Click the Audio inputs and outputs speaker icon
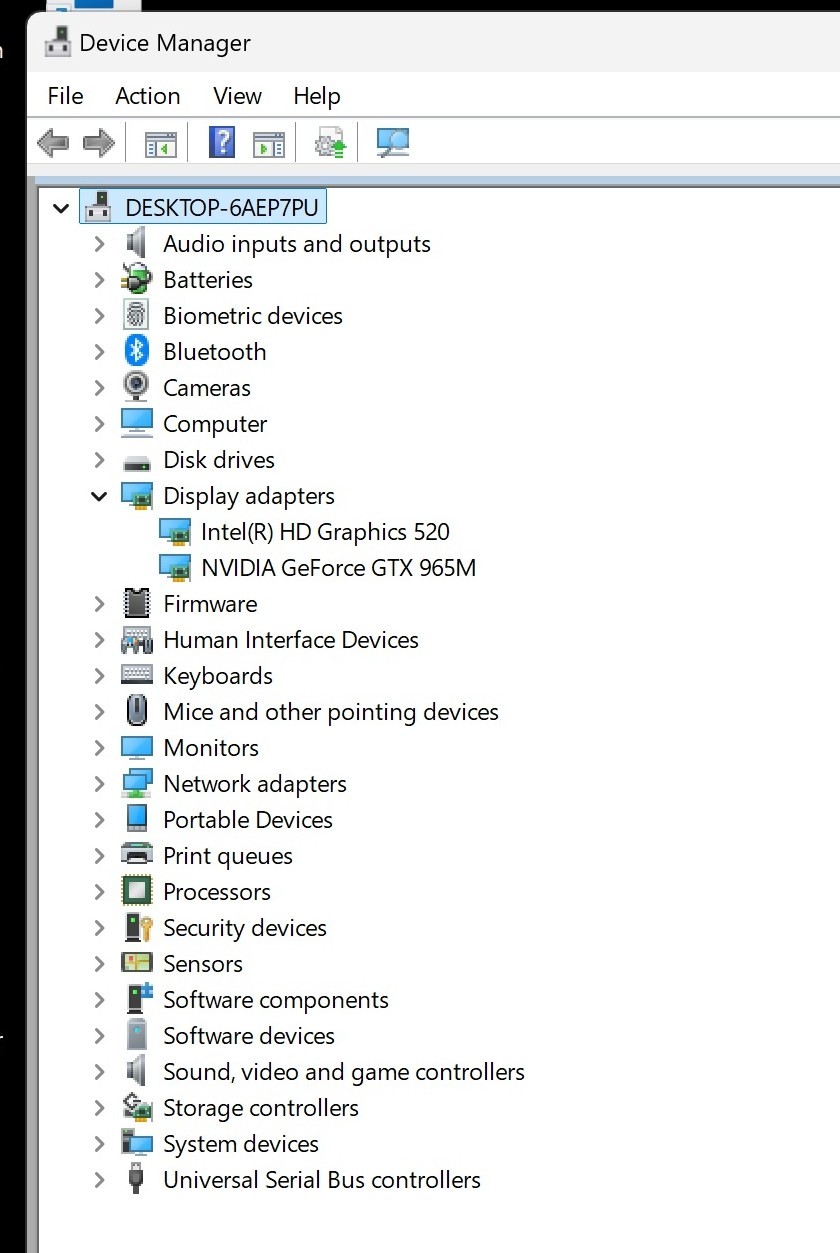The image size is (840, 1253). click(x=137, y=243)
